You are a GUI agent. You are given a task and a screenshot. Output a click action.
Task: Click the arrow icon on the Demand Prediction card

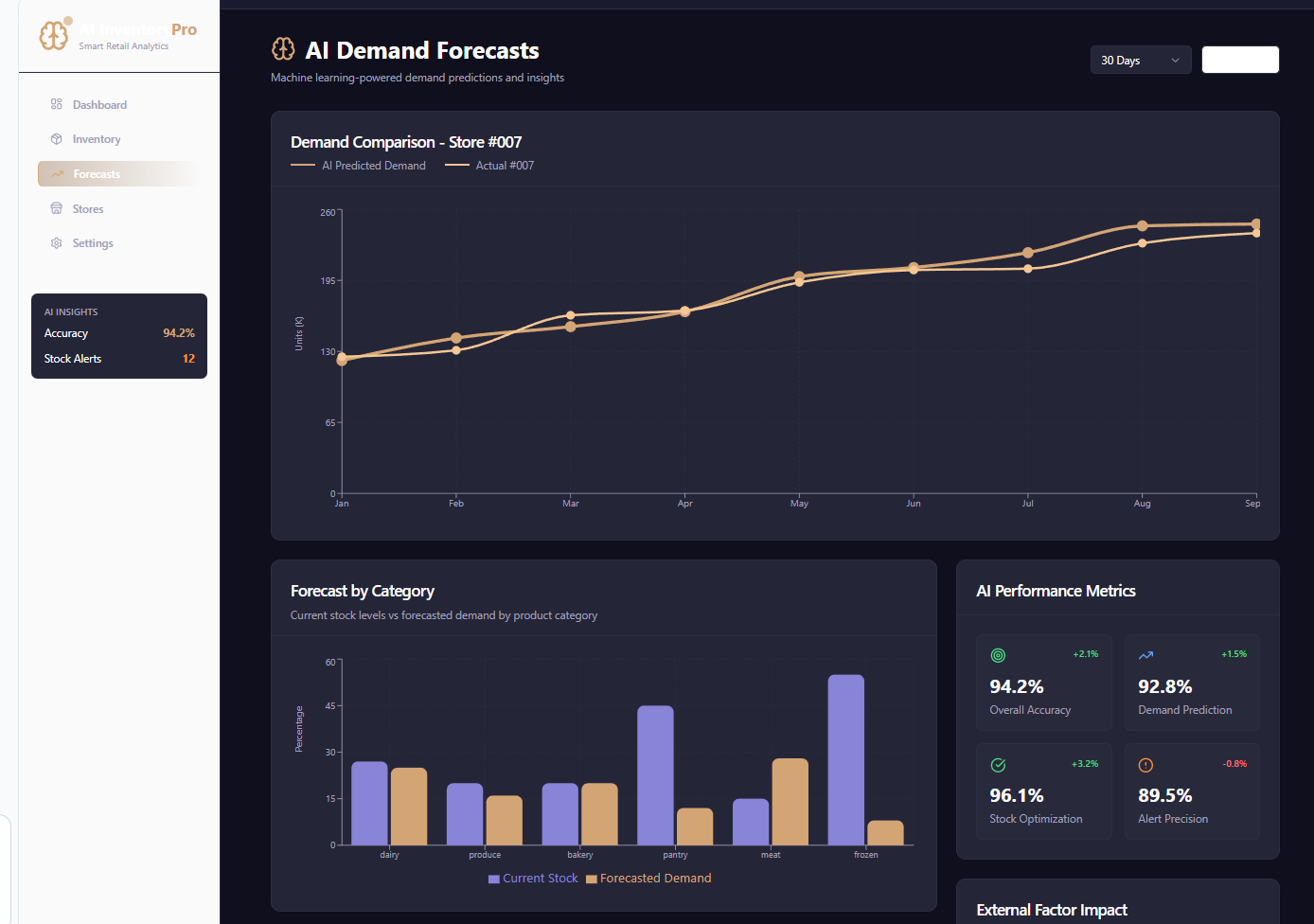[1145, 654]
